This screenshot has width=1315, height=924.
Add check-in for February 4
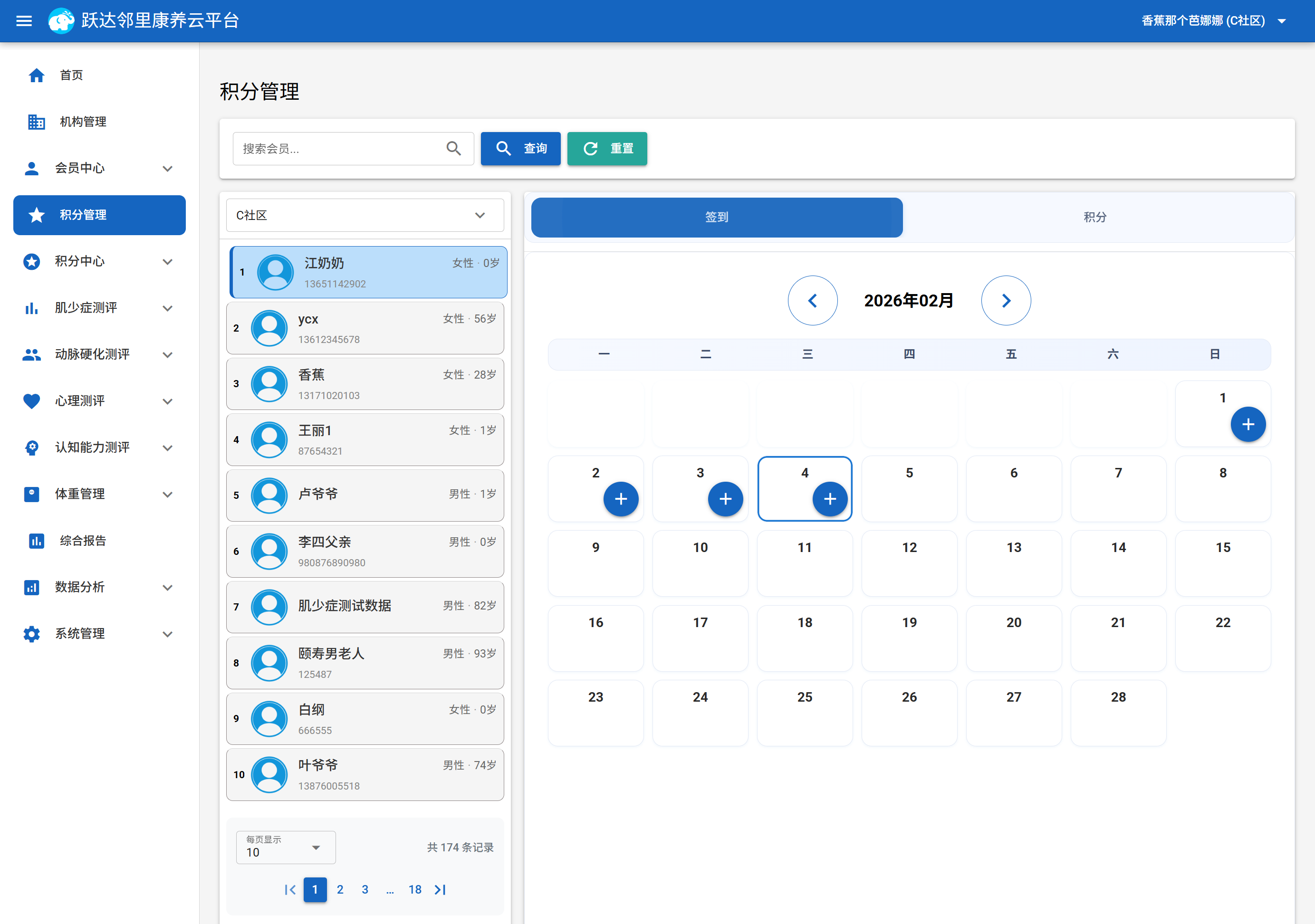coord(830,499)
